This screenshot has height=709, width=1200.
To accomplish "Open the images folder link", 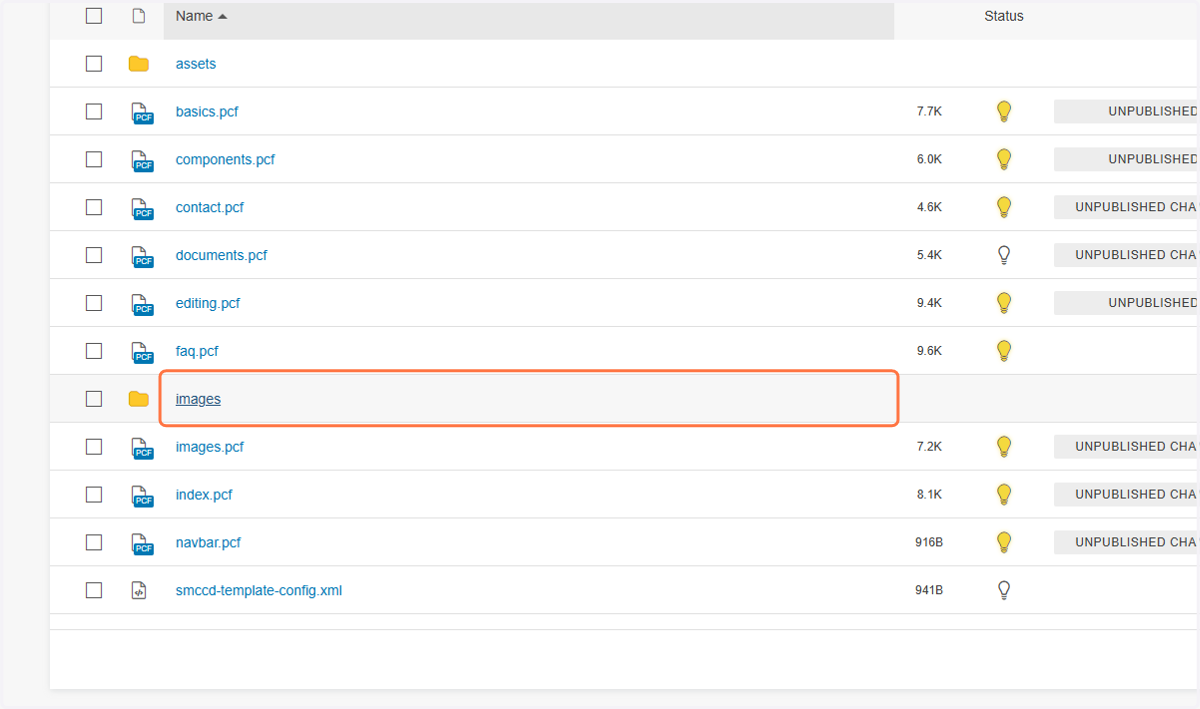I will pos(198,399).
